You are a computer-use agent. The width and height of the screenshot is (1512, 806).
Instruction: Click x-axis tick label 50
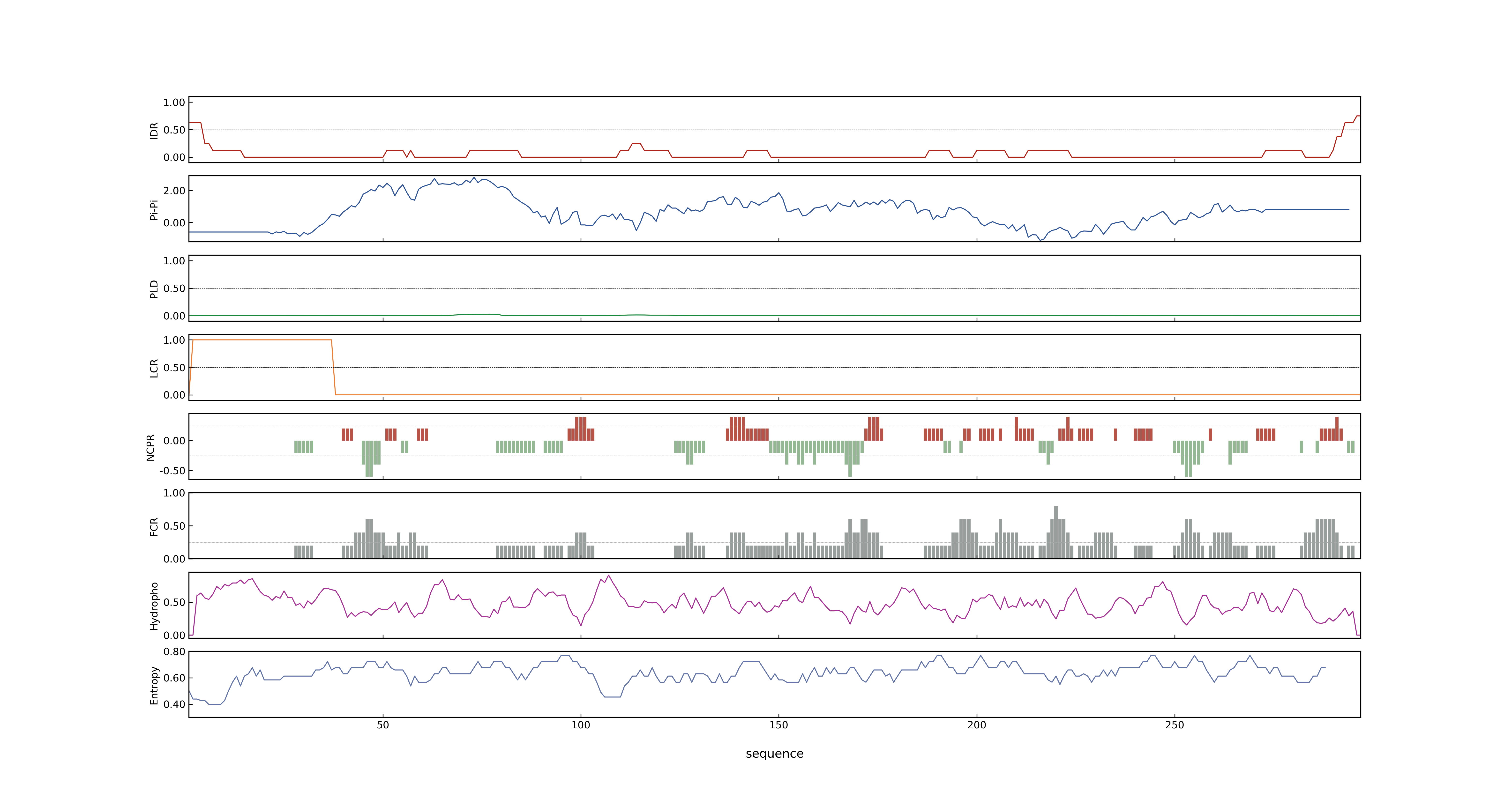coord(383,725)
